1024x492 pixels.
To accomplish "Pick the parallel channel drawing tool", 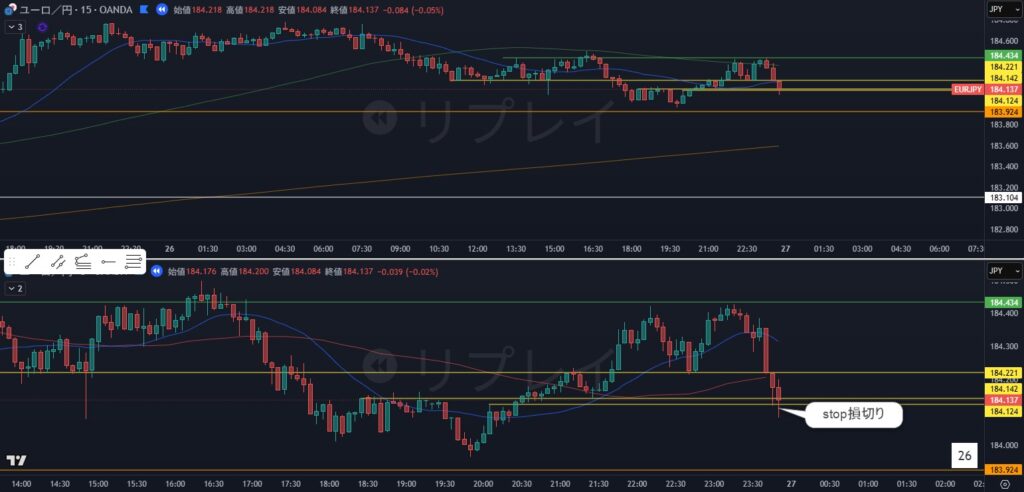I will click(83, 262).
